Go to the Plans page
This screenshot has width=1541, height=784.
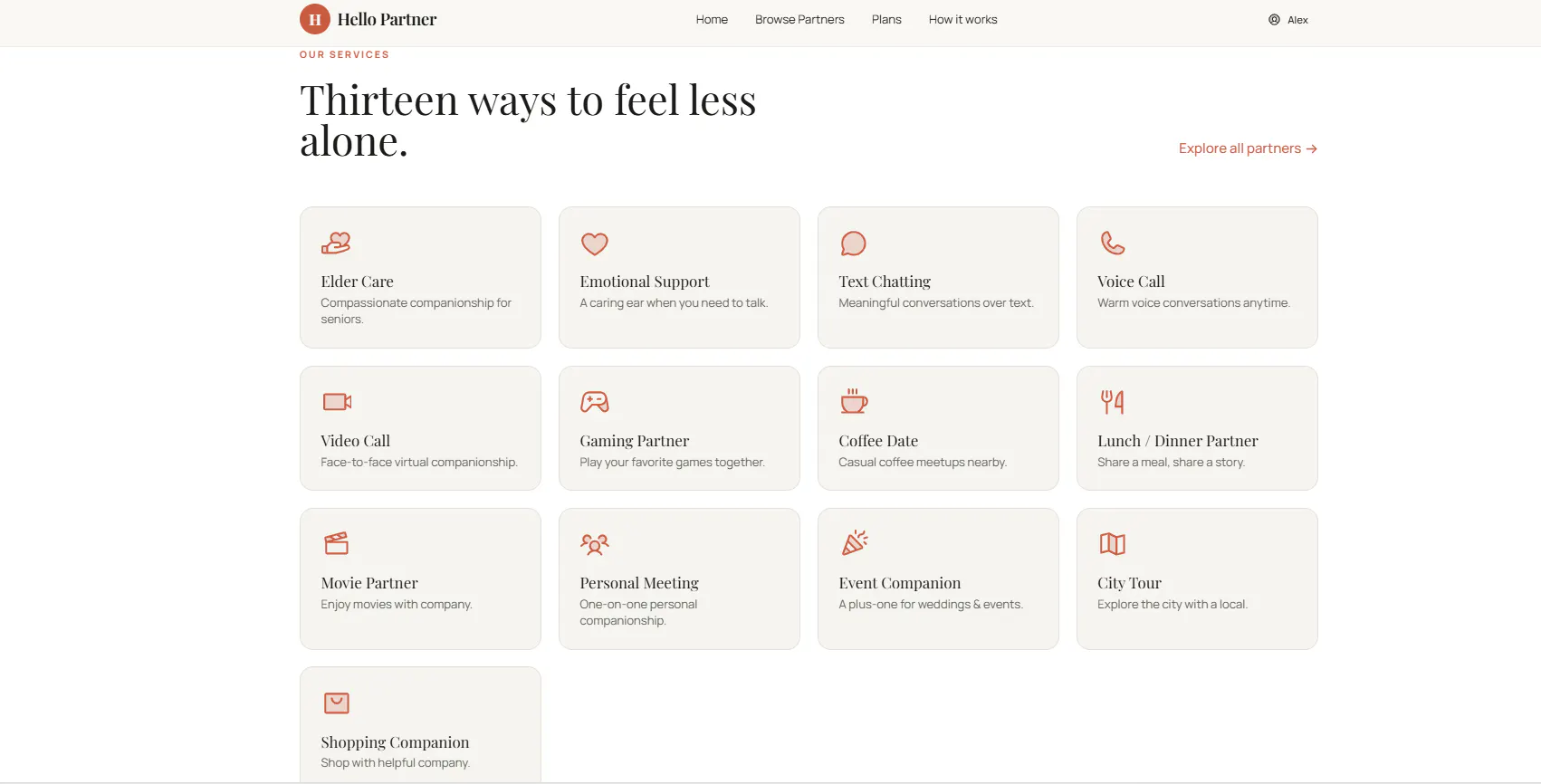[886, 19]
